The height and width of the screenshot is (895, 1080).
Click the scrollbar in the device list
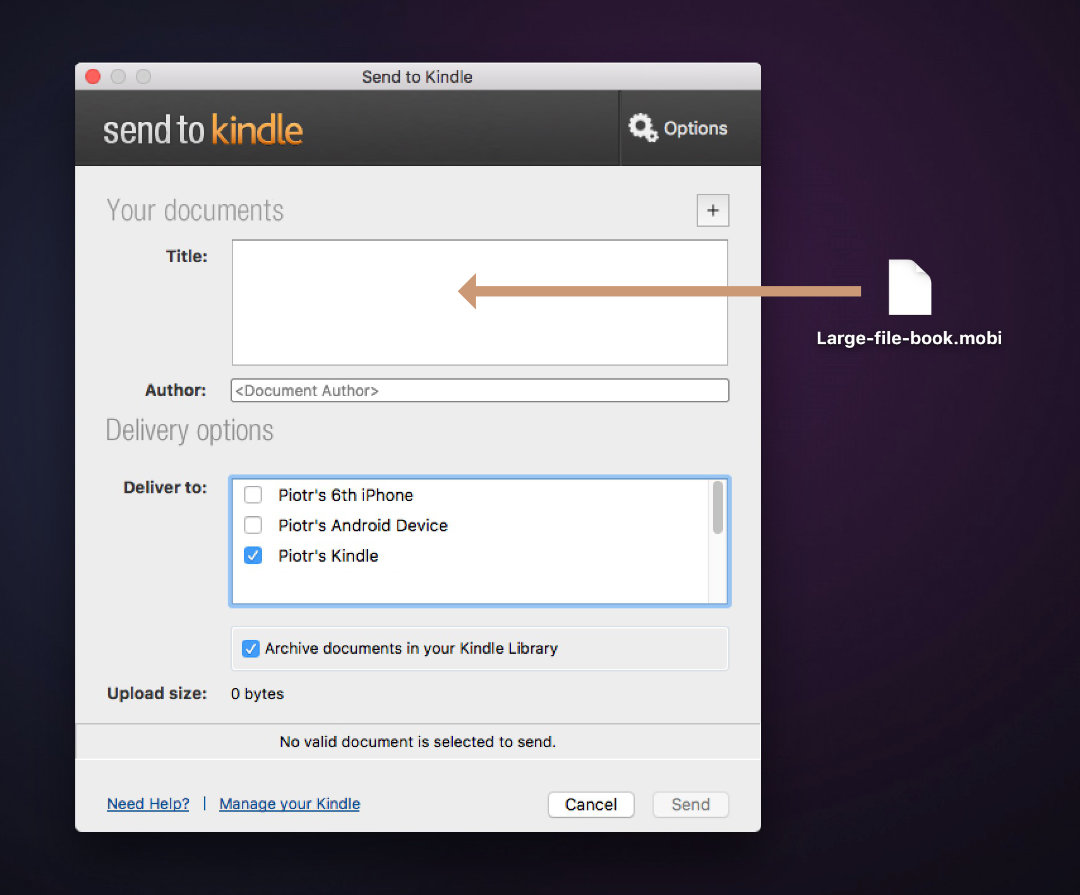pos(718,510)
